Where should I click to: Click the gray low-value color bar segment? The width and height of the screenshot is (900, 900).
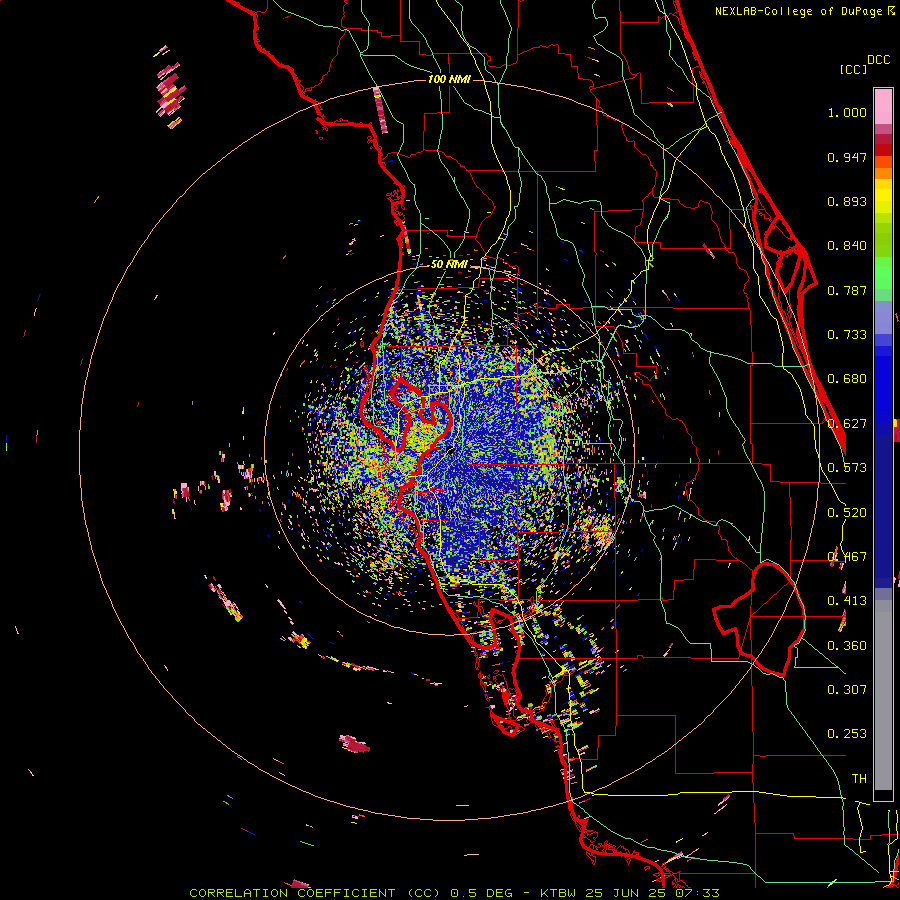point(883,695)
